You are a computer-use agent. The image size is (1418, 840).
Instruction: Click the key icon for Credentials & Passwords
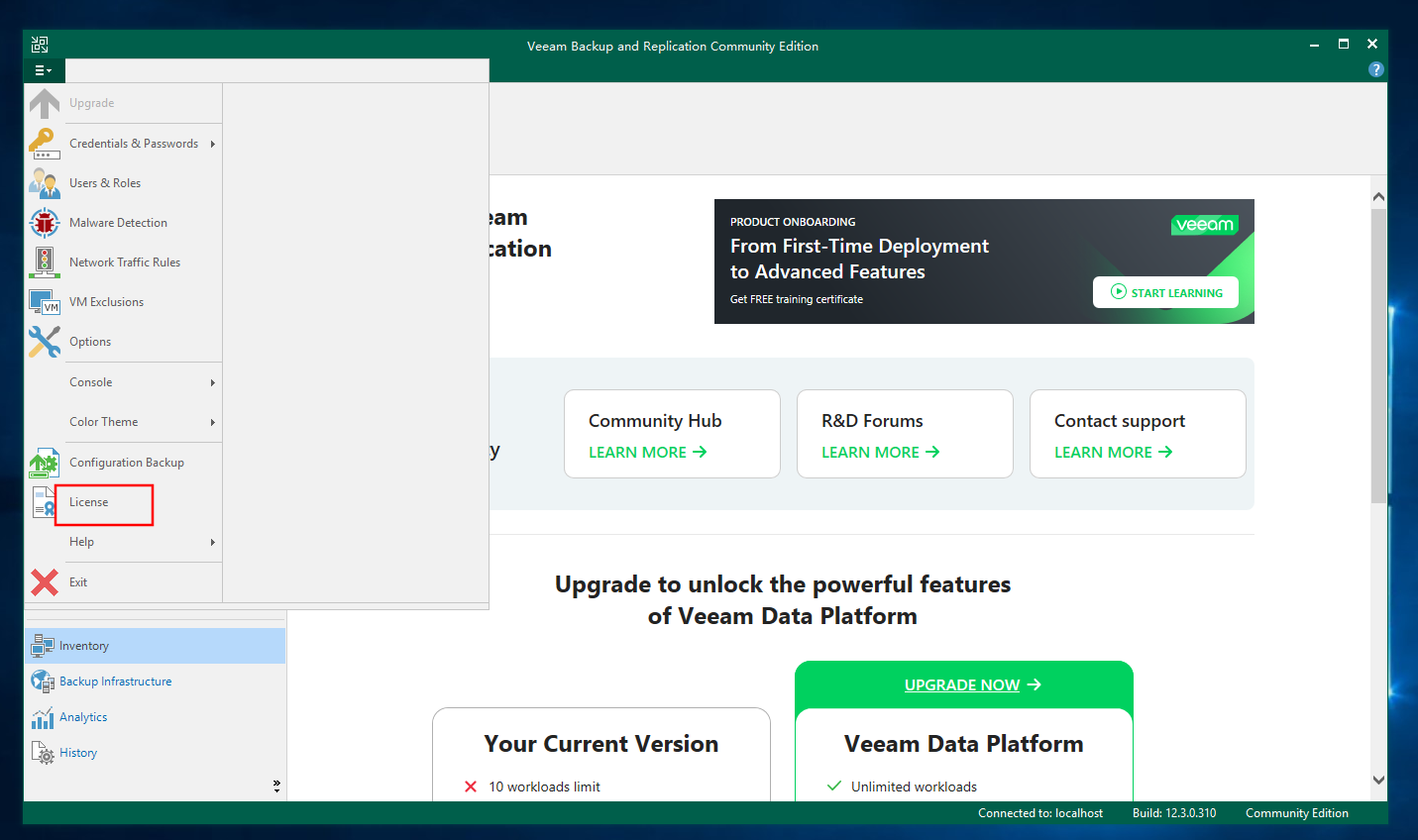click(45, 143)
